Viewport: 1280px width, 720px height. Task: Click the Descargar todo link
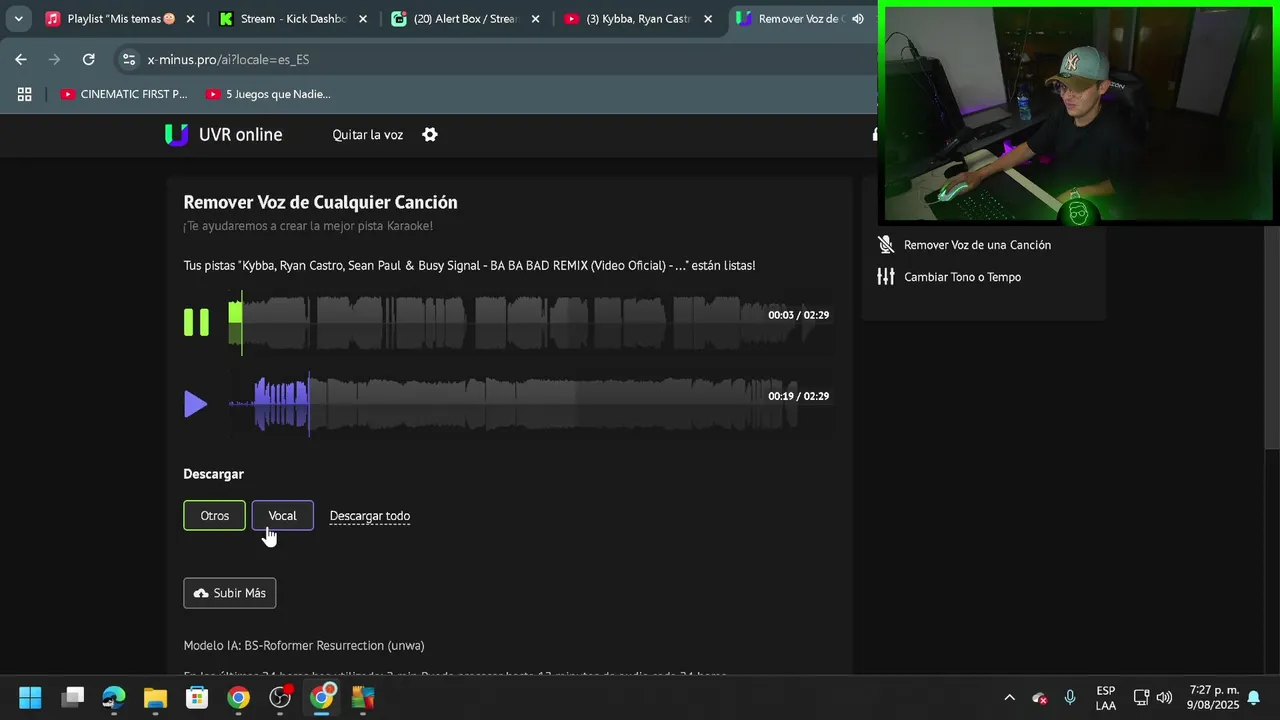370,516
